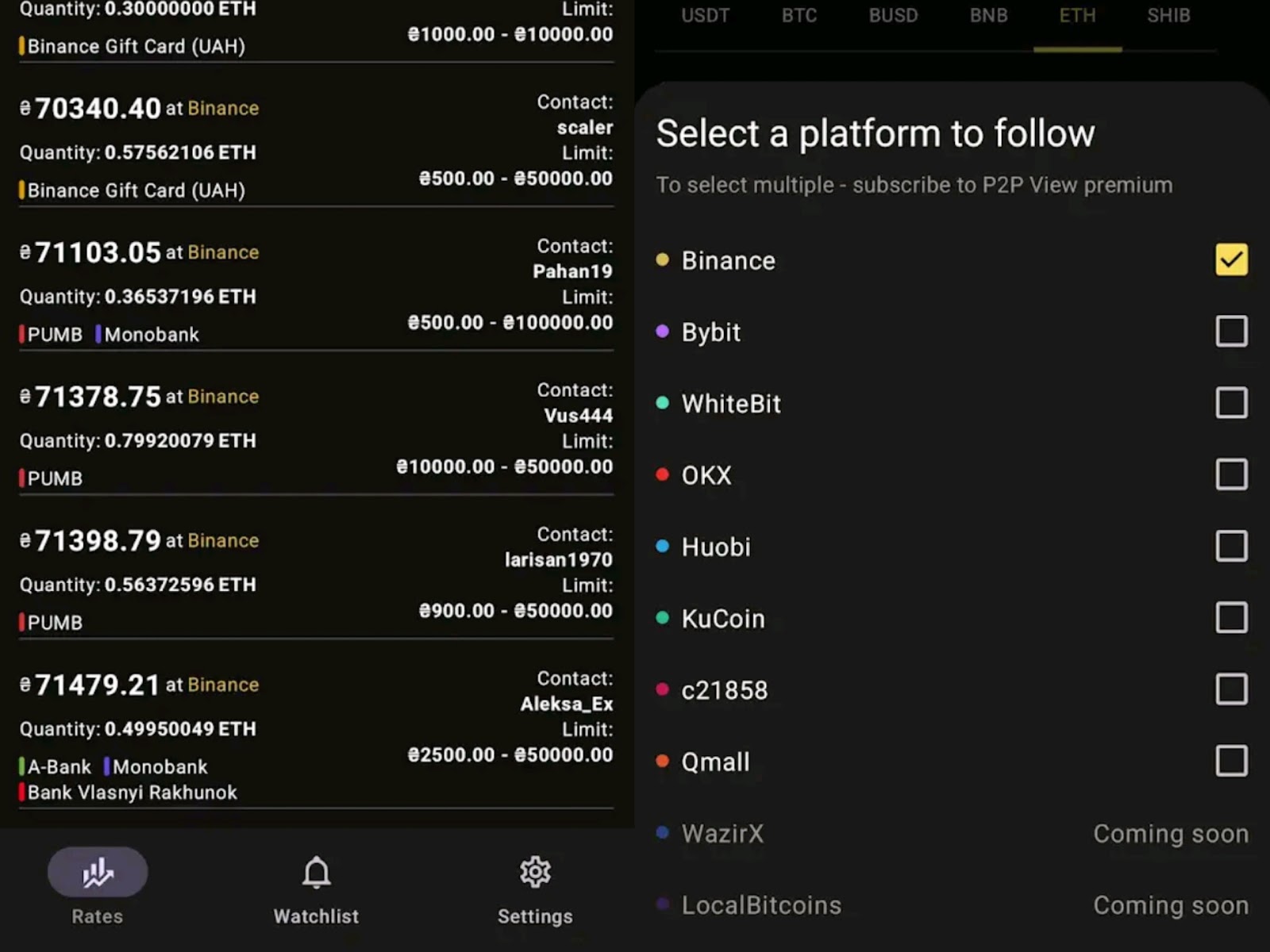Viewport: 1270px width, 952px height.
Task: Switch to the BTC currency tab
Action: tap(799, 16)
